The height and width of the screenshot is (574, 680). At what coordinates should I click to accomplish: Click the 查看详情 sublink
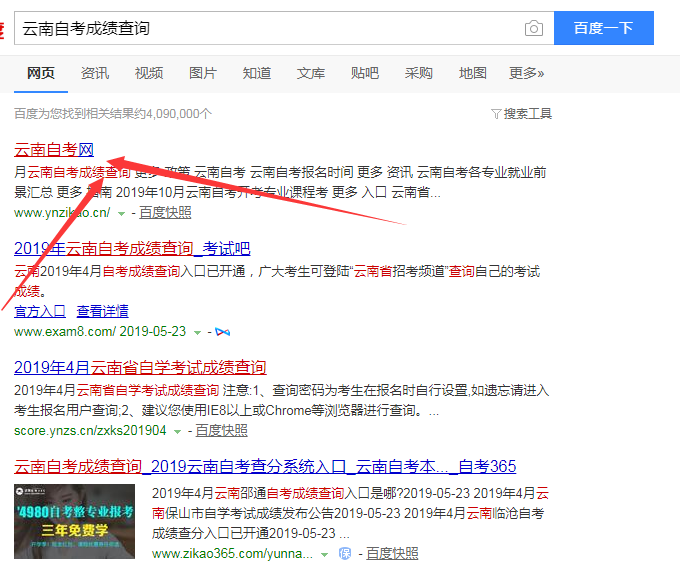point(103,311)
